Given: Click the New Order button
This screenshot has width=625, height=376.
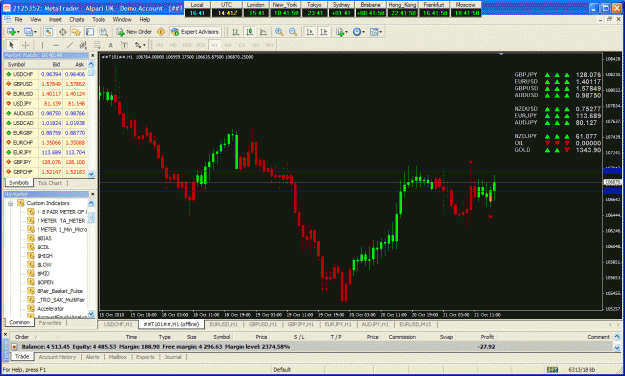Looking at the screenshot, I should coord(134,32).
